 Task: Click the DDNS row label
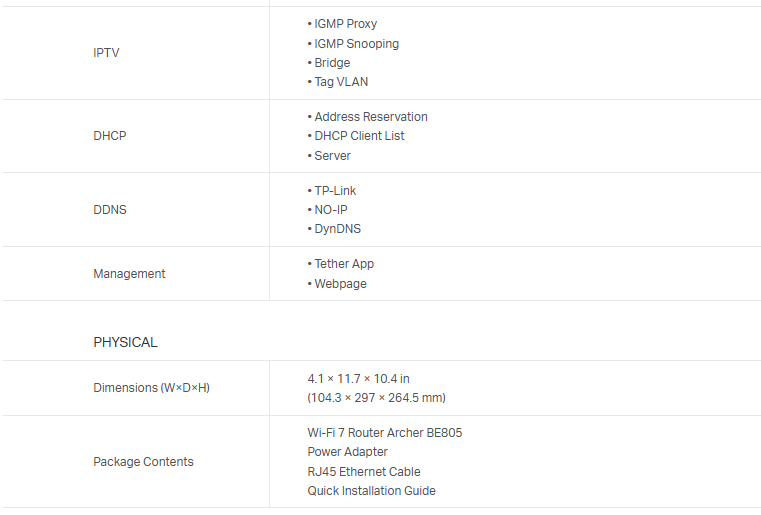(x=110, y=210)
